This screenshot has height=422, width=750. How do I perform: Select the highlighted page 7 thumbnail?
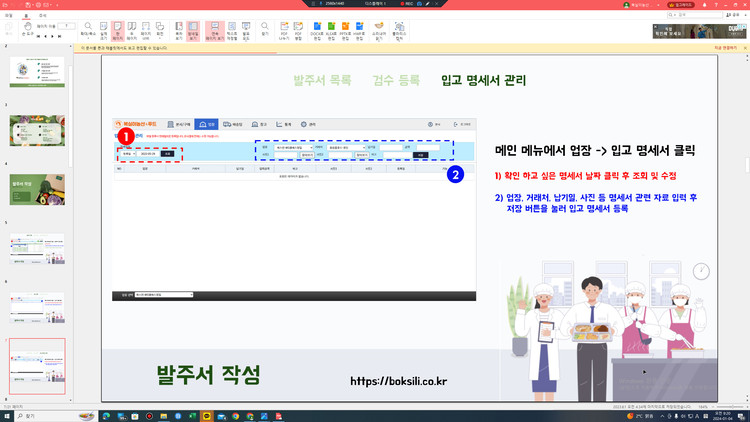[37, 366]
